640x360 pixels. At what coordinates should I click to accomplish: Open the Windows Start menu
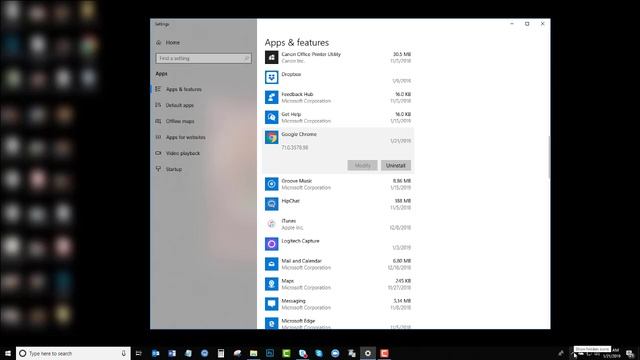click(8, 353)
